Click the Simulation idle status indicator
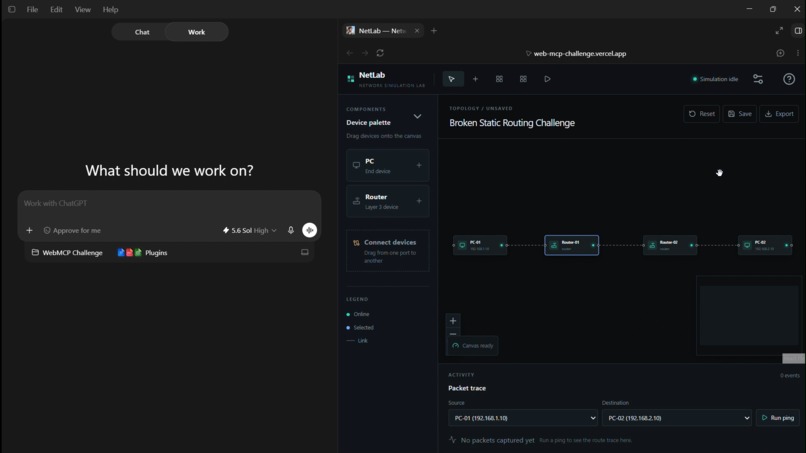806x453 pixels. point(715,79)
